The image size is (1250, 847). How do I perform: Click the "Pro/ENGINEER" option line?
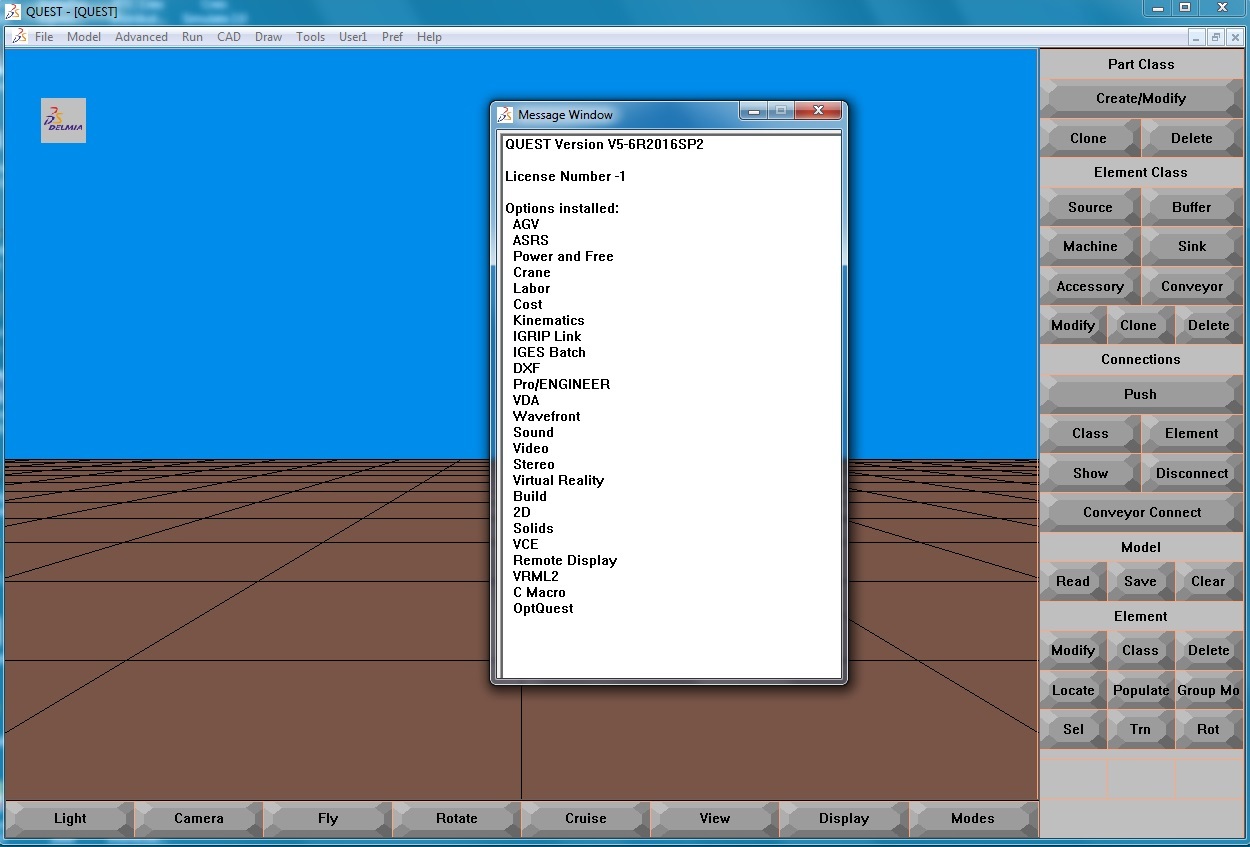(x=561, y=384)
